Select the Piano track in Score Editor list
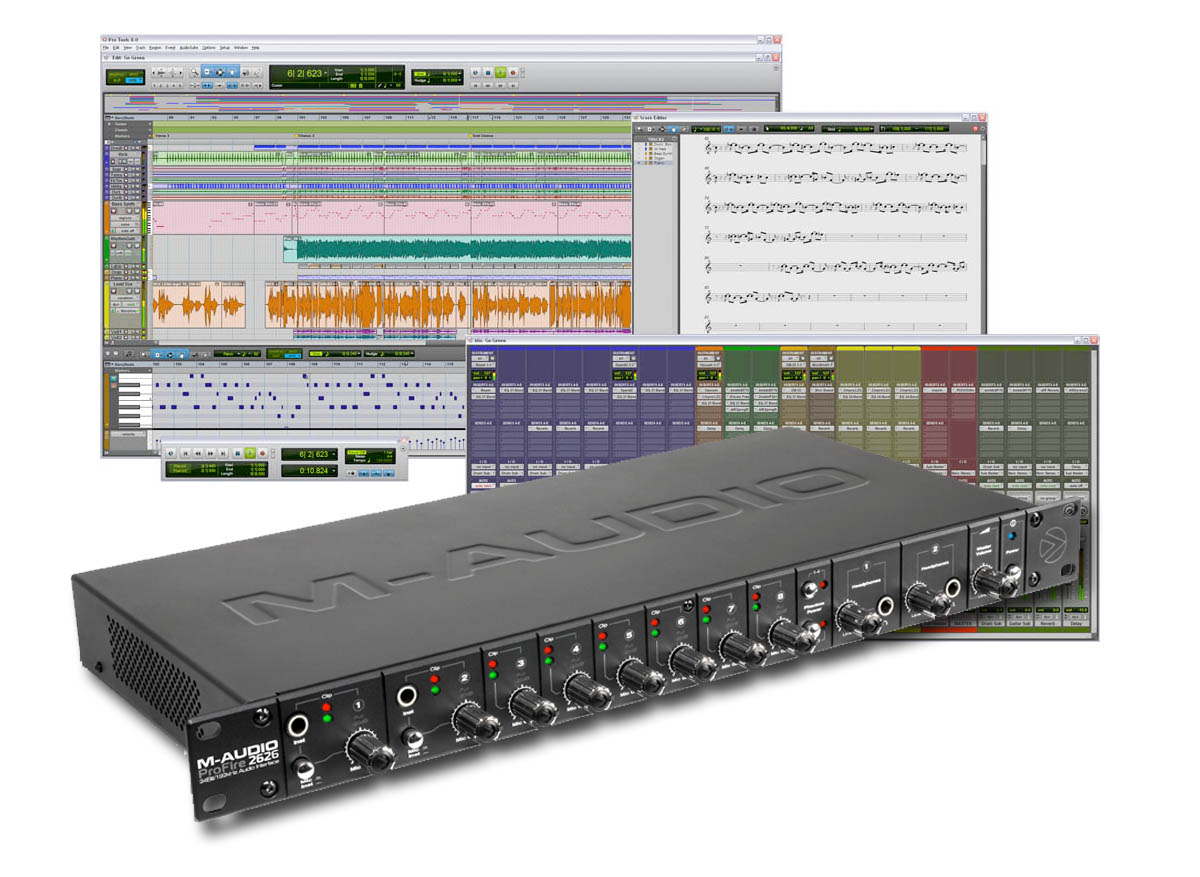 (660, 162)
